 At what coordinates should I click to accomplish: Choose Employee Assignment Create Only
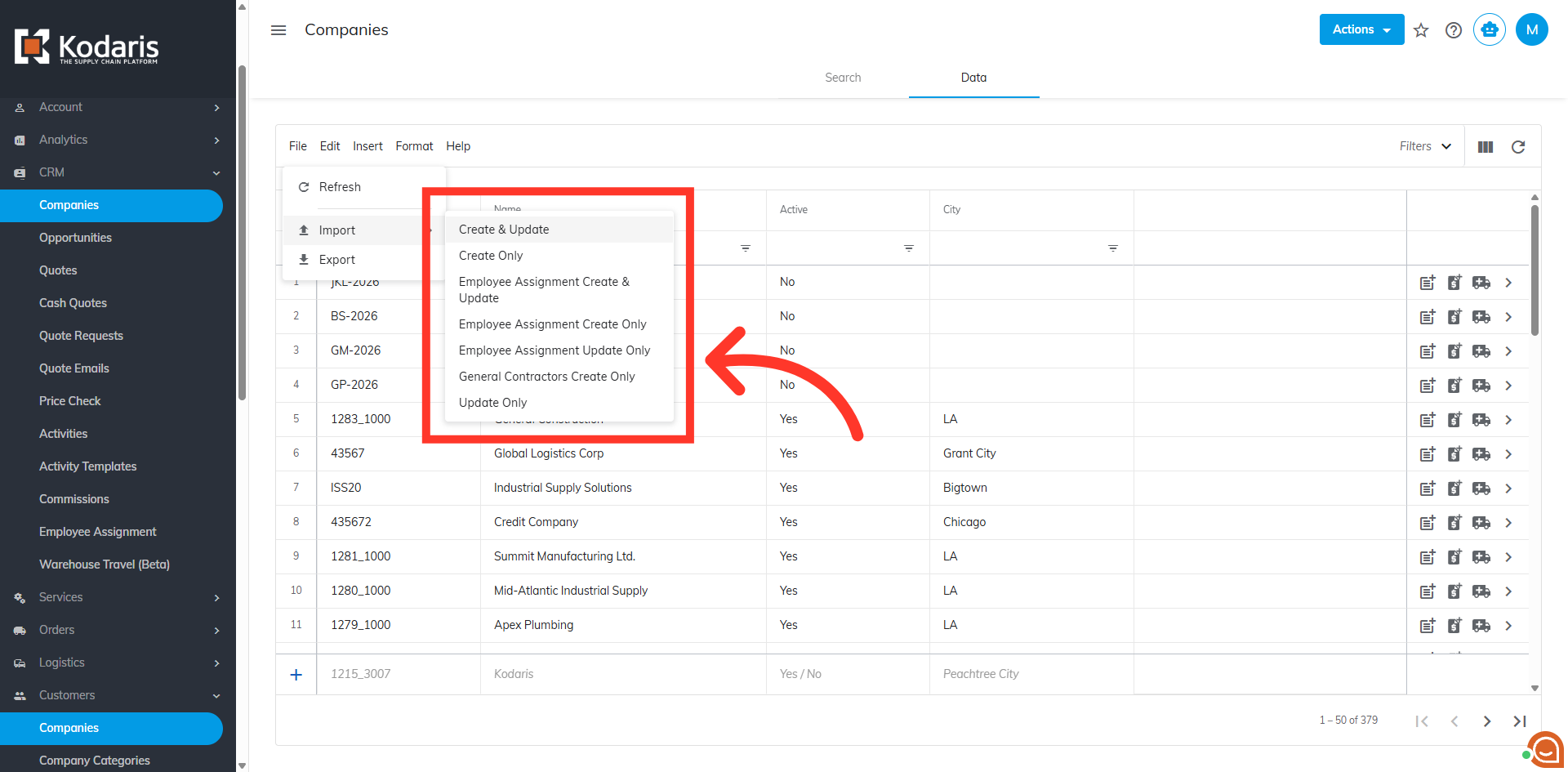[559, 324]
